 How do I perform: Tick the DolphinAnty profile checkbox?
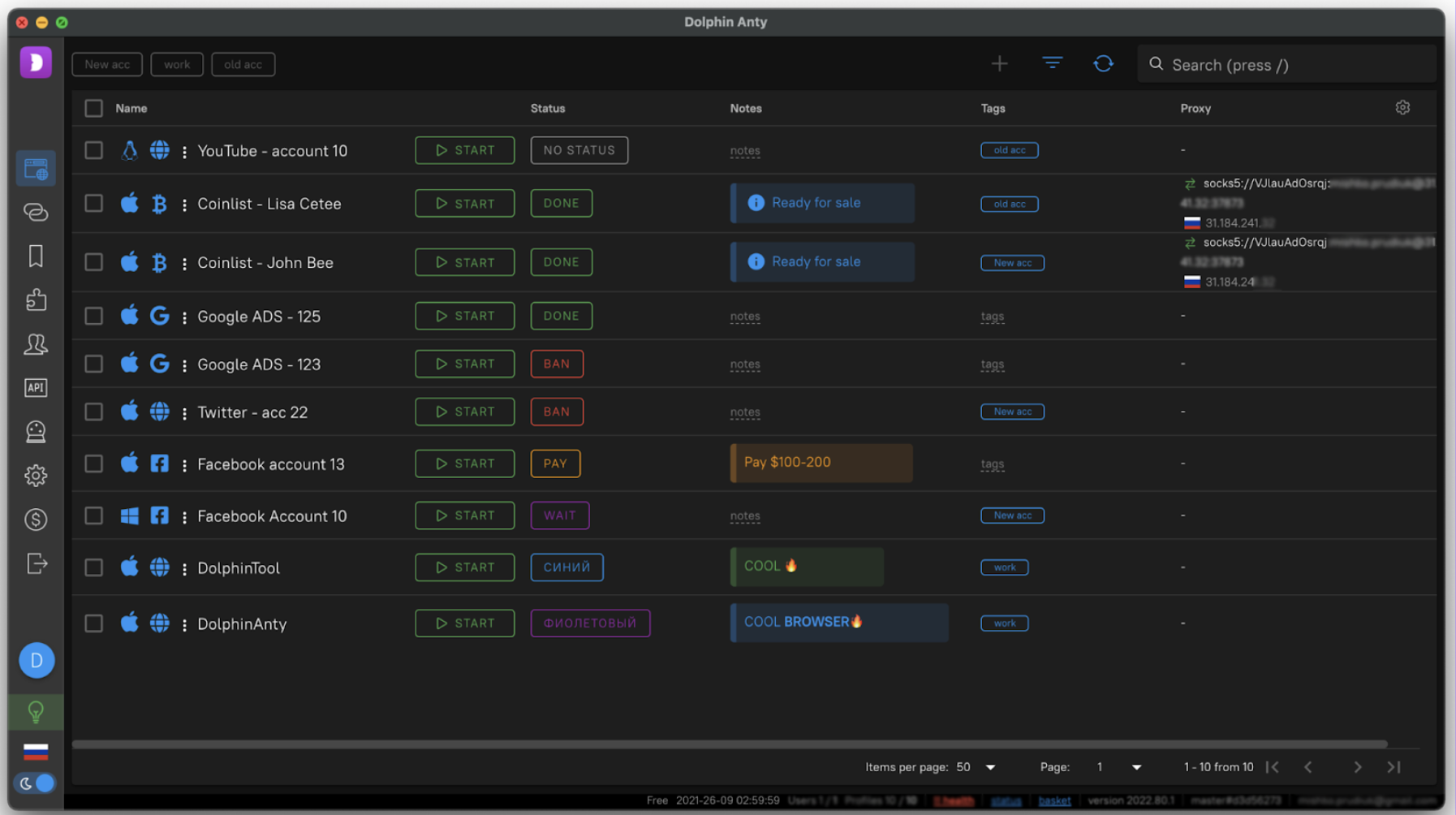tap(94, 623)
